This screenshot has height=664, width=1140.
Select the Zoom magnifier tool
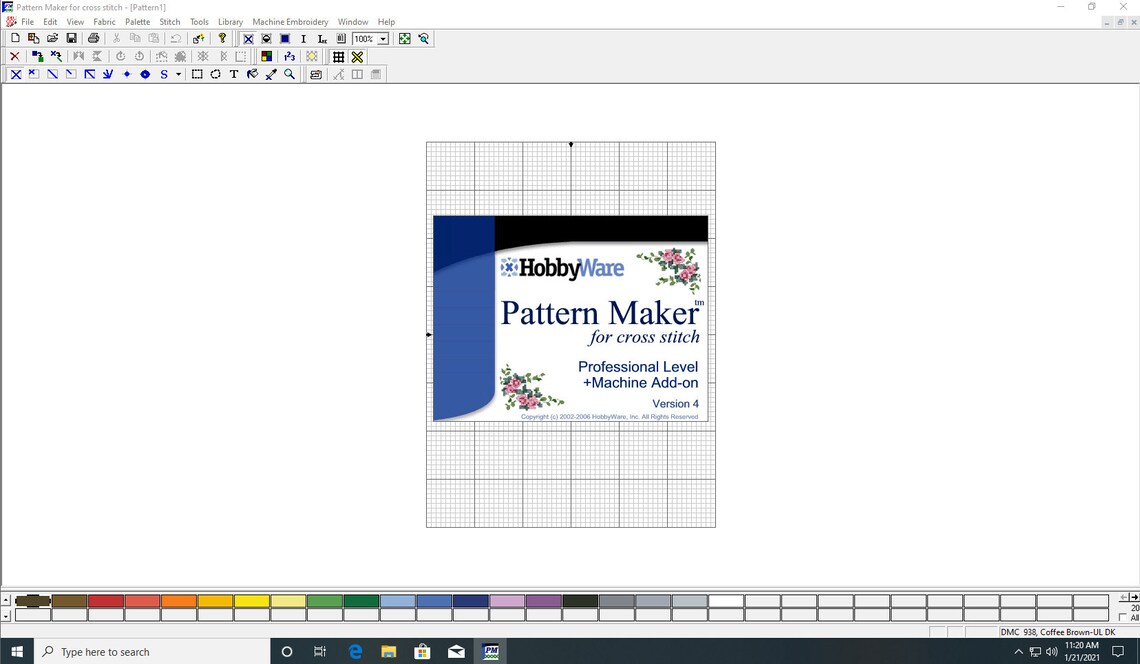[x=289, y=73]
